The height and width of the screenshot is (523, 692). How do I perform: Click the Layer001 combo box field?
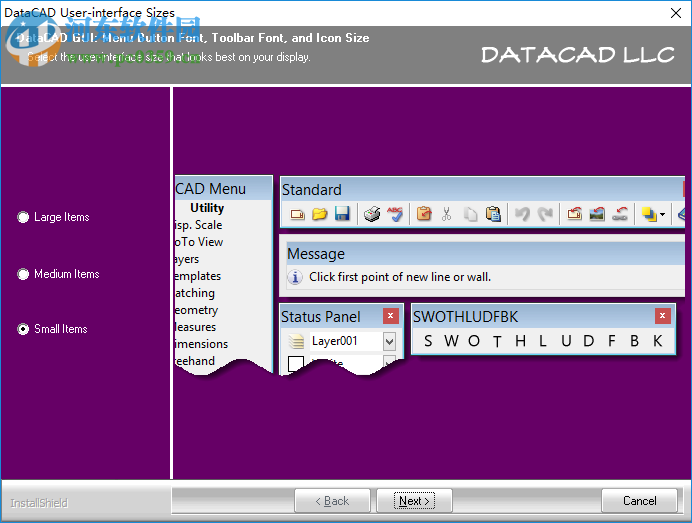click(352, 342)
